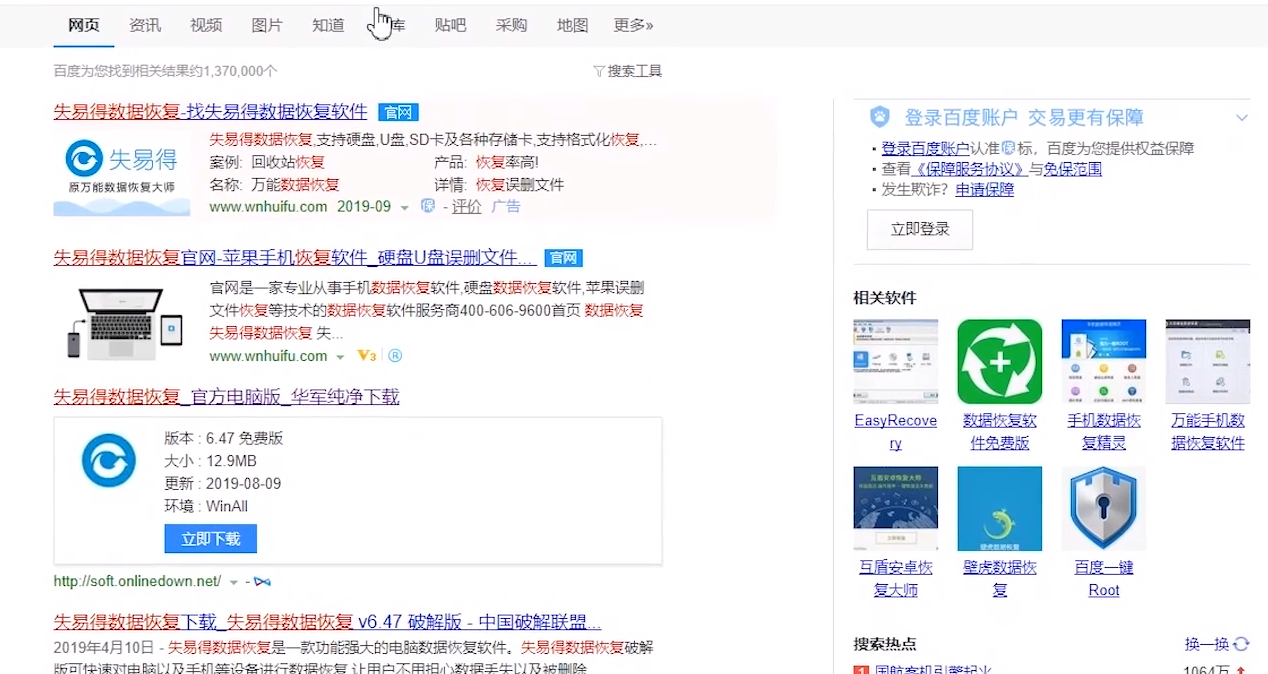Viewport: 1268px width, 674px height.
Task: Click the 立即下载 button
Action: coord(210,539)
